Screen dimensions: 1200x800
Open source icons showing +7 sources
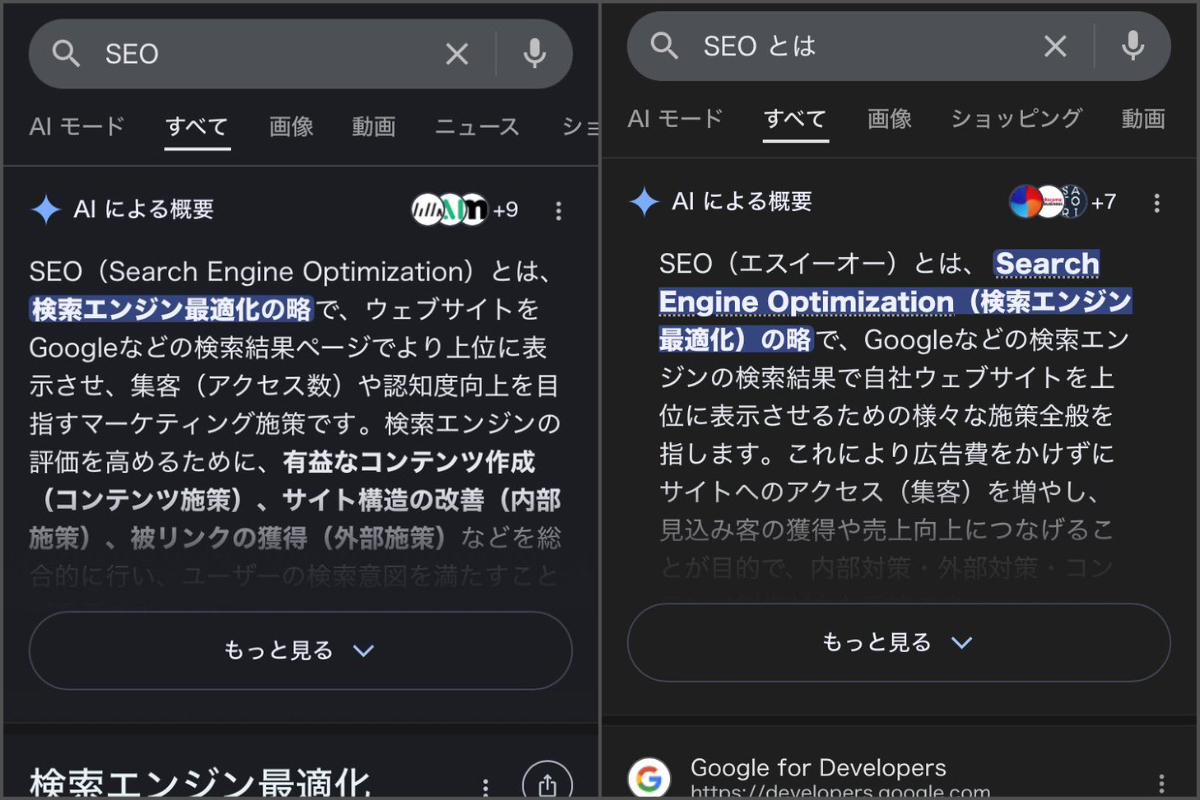(1060, 202)
